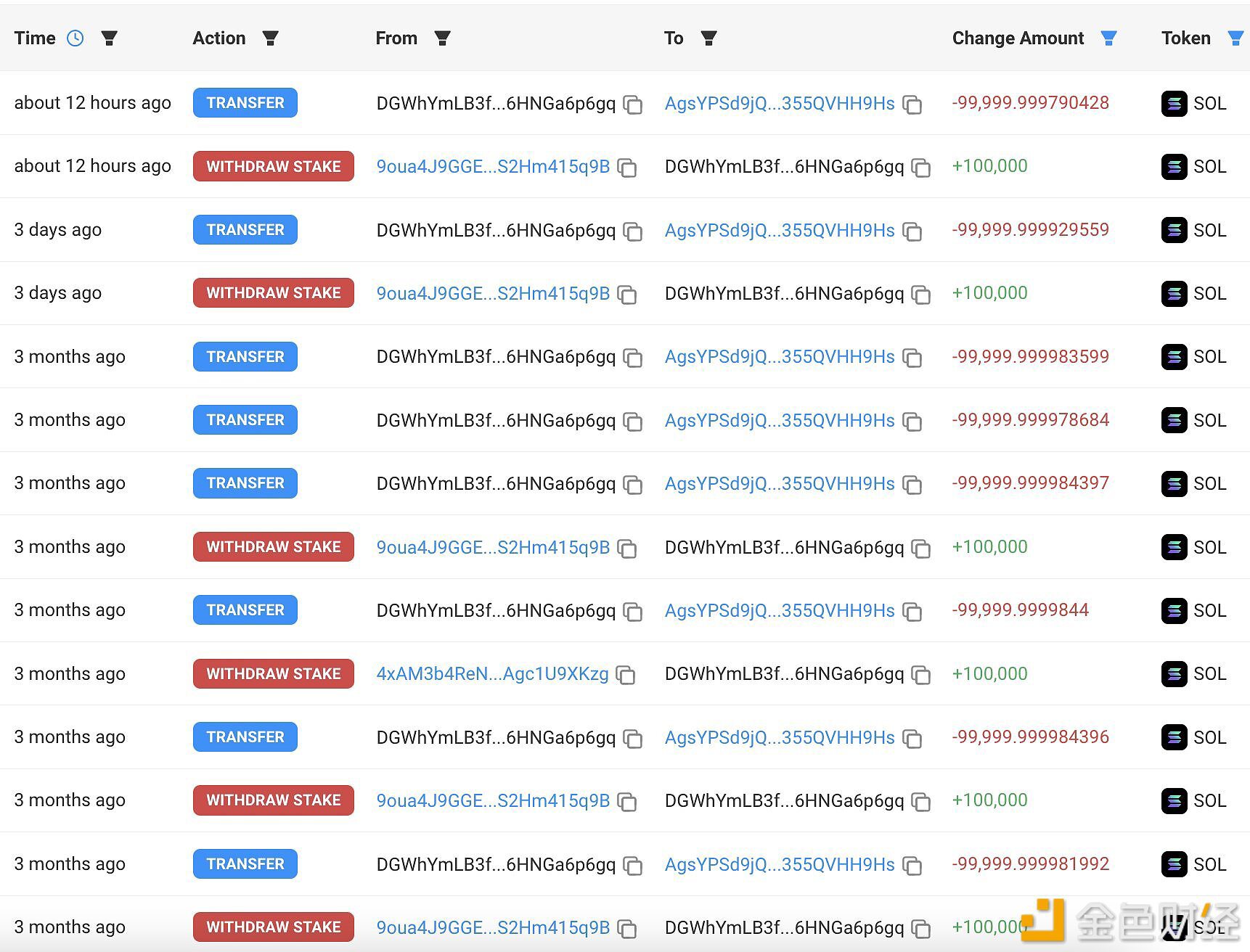Open the Time column filter
The width and height of the screenshot is (1250, 952).
110,38
